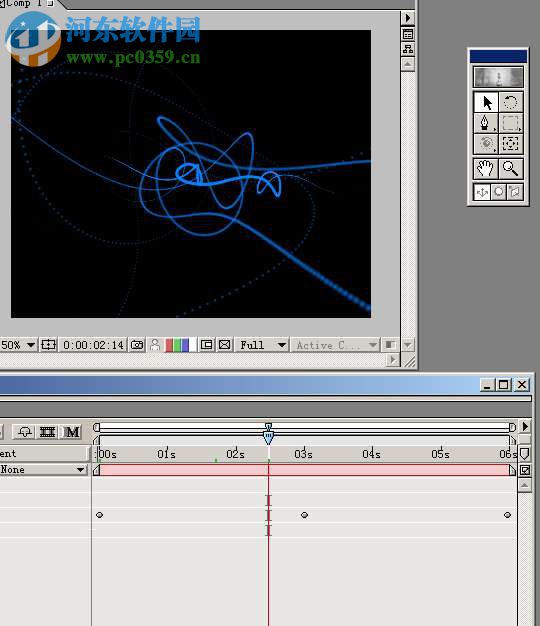Choose the Local Axis mode icon
Viewport: 540px width, 626px height.
(x=482, y=192)
